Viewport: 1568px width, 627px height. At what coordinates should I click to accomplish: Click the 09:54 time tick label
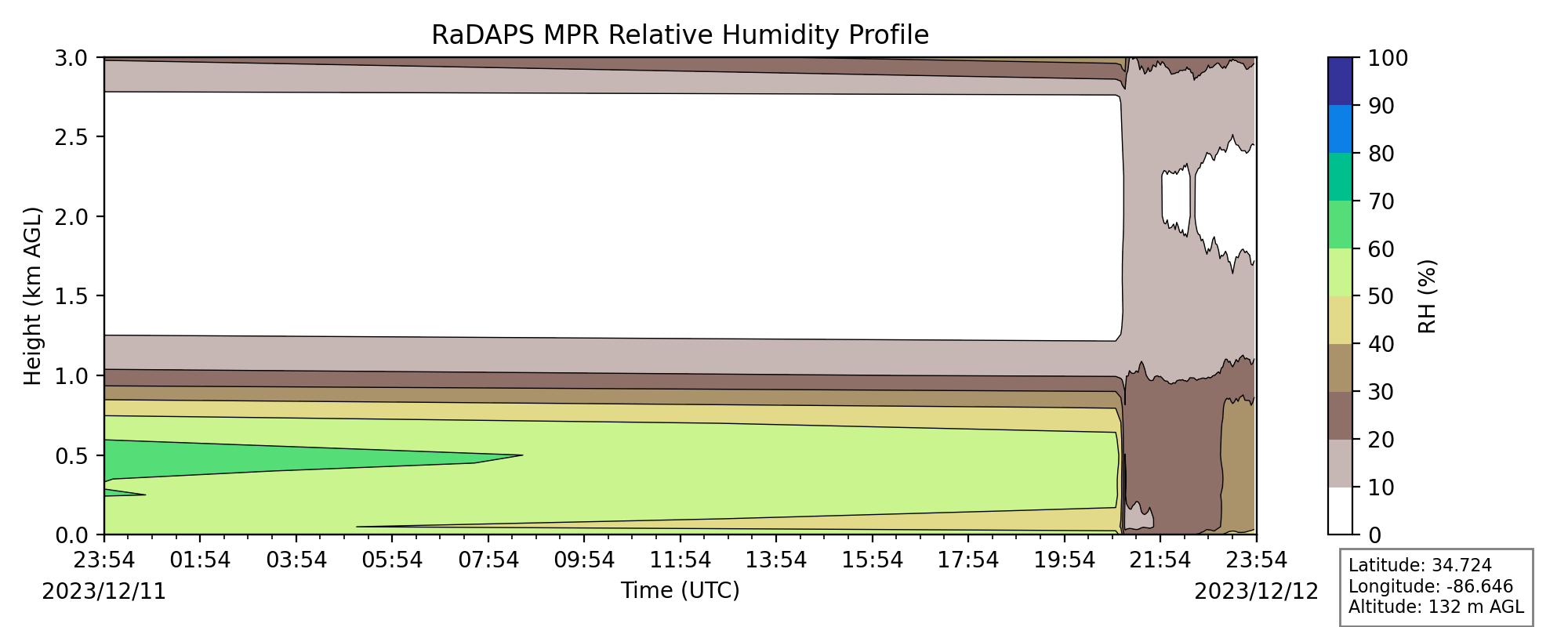584,560
